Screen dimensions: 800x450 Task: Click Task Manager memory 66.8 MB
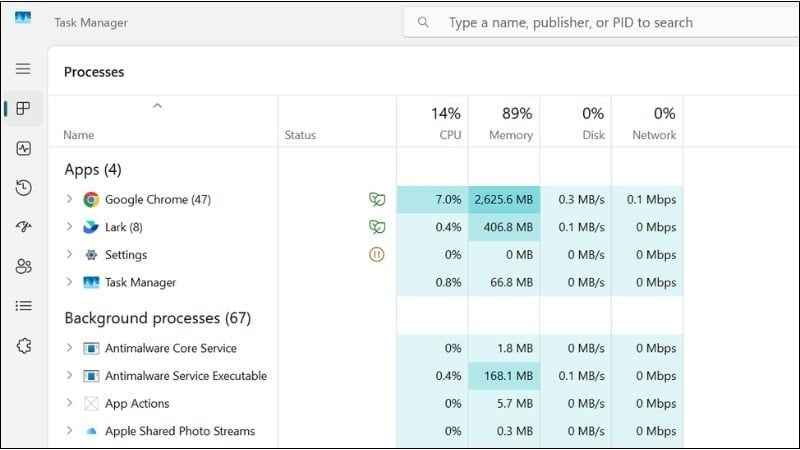pyautogui.click(x=511, y=282)
